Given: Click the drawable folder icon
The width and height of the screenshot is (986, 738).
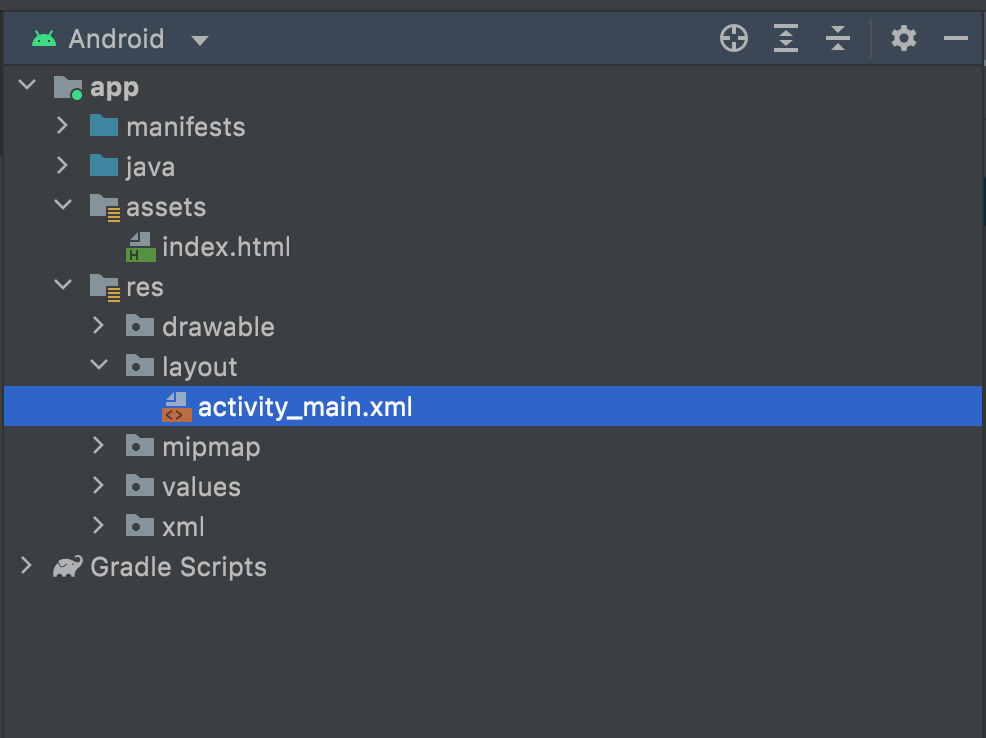Looking at the screenshot, I should 140,325.
